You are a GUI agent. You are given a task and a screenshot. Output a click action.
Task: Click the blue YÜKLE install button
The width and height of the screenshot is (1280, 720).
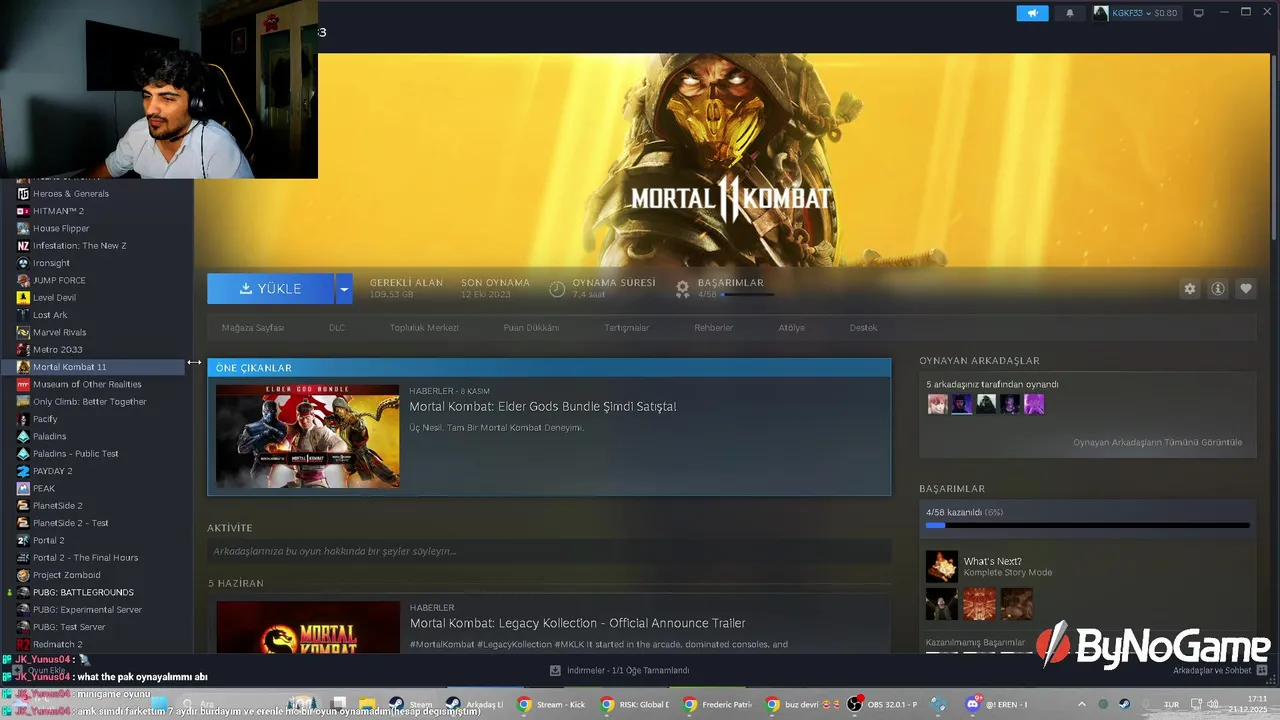click(270, 289)
